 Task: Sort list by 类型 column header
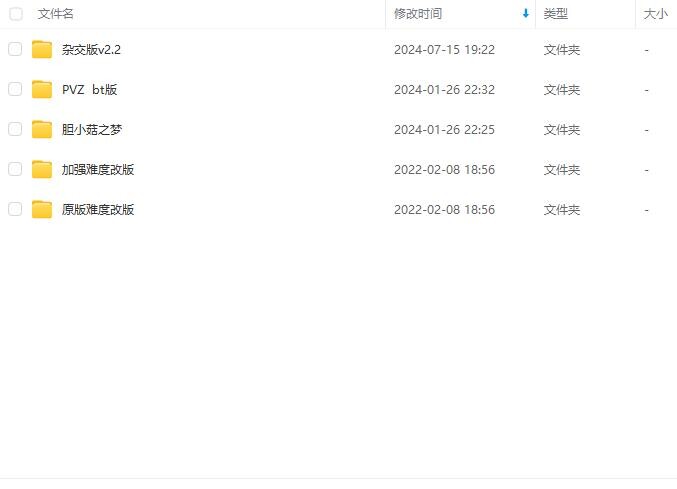pos(556,14)
